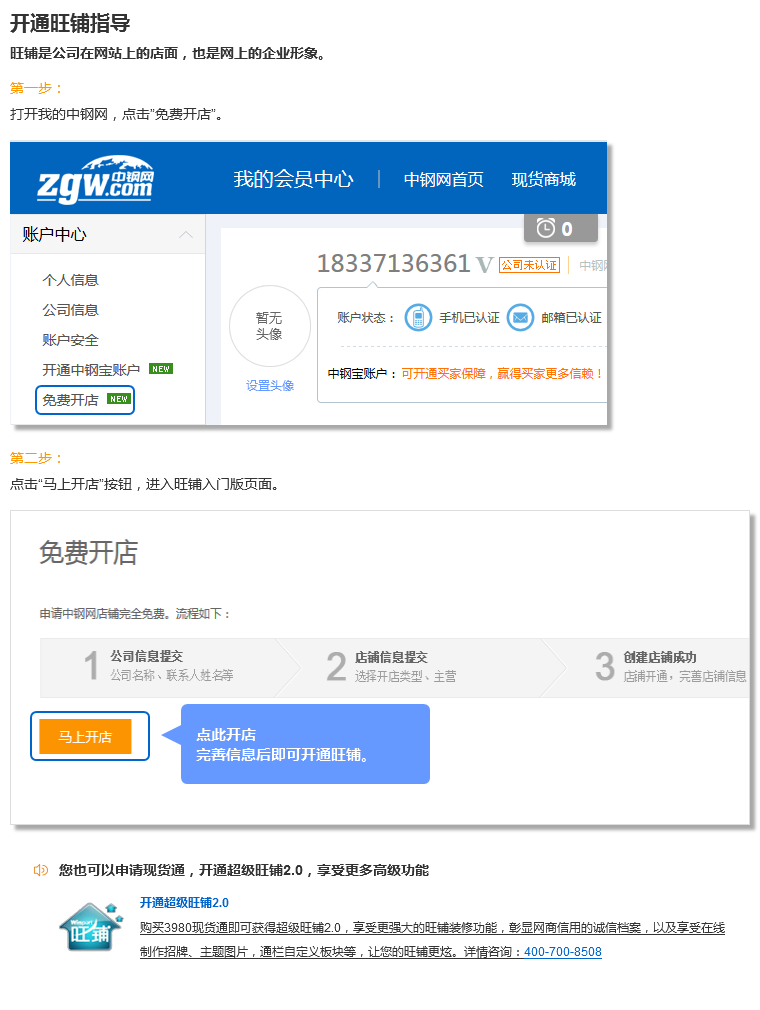
Task: Click the NEW badge beside 开通中钢宝账户
Action: tap(161, 369)
